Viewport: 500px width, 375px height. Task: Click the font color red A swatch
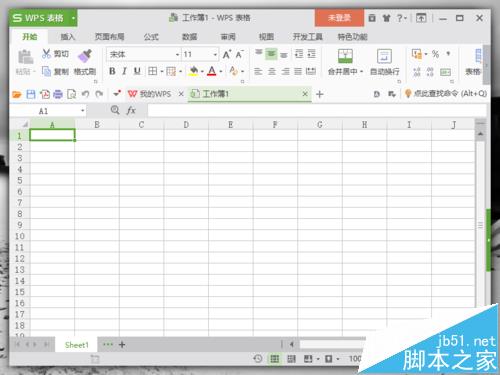[212, 71]
